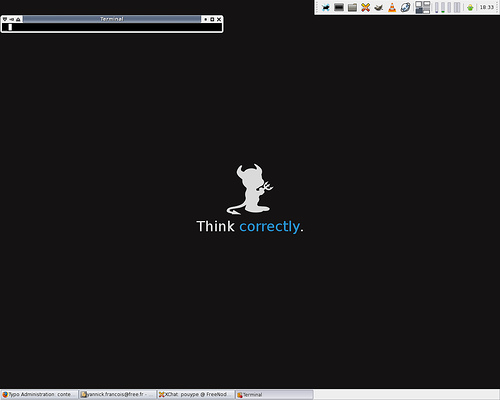This screenshot has width=500, height=400.
Task: Click the green notification tray icon
Action: point(470,7)
